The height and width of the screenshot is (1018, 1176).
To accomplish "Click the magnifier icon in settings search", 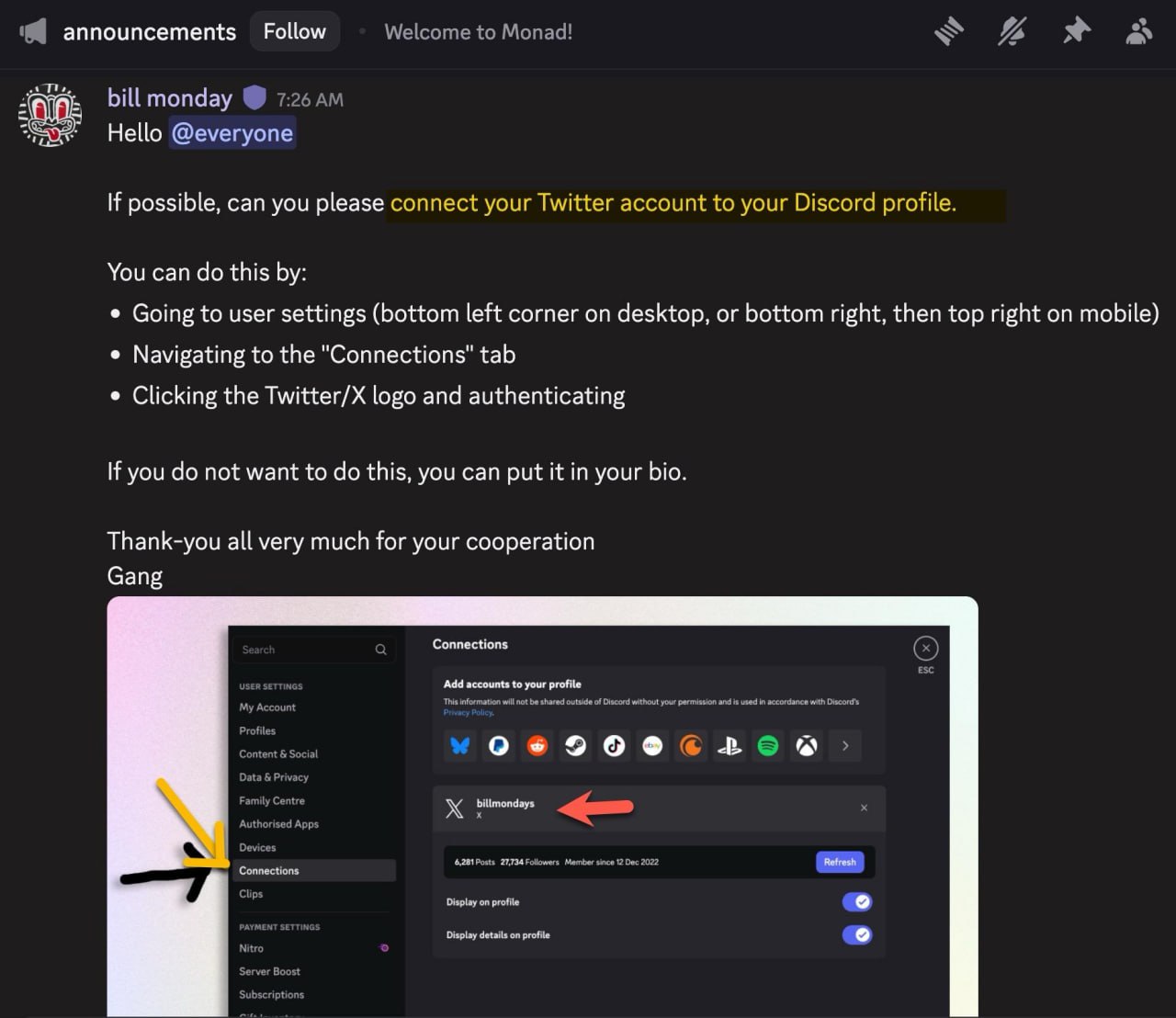I will [x=380, y=650].
